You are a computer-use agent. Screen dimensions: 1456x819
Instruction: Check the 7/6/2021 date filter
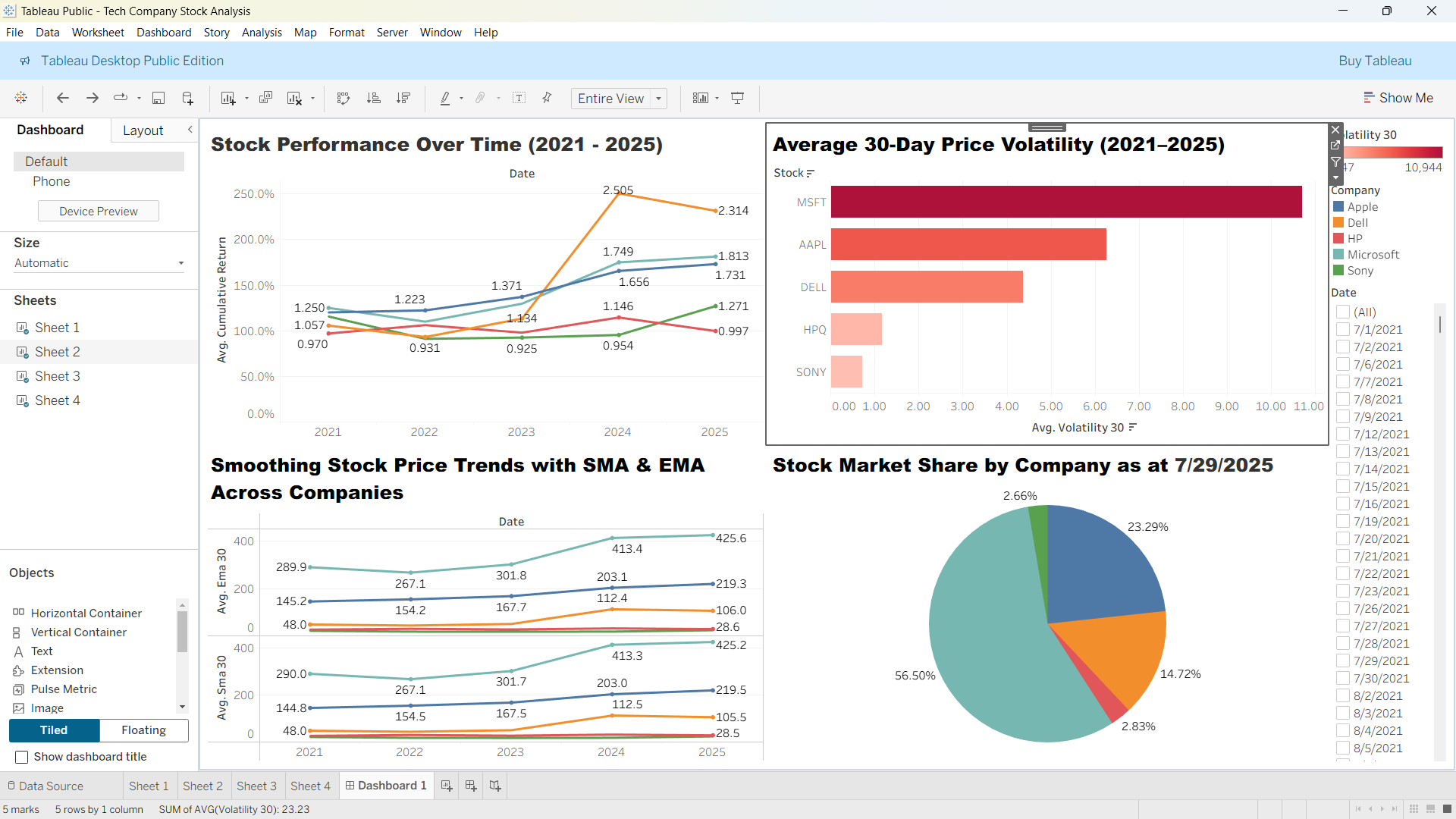click(x=1343, y=364)
